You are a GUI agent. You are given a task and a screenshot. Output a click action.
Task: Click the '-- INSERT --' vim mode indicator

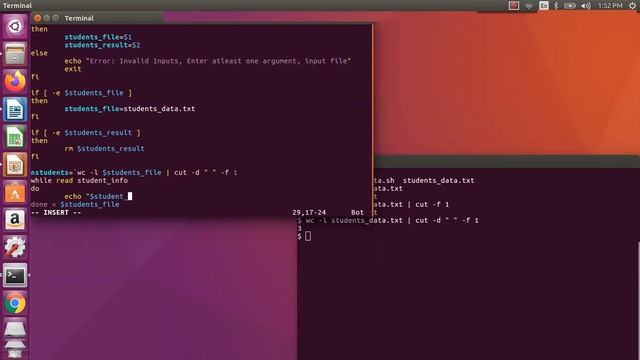pos(56,213)
